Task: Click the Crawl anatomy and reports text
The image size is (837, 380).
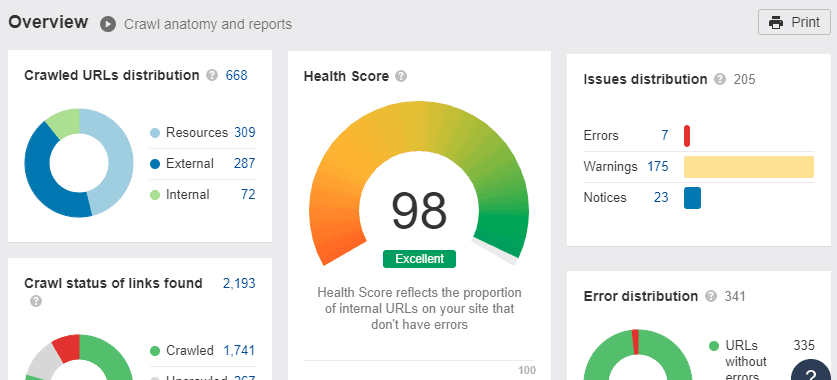Action: 208,25
